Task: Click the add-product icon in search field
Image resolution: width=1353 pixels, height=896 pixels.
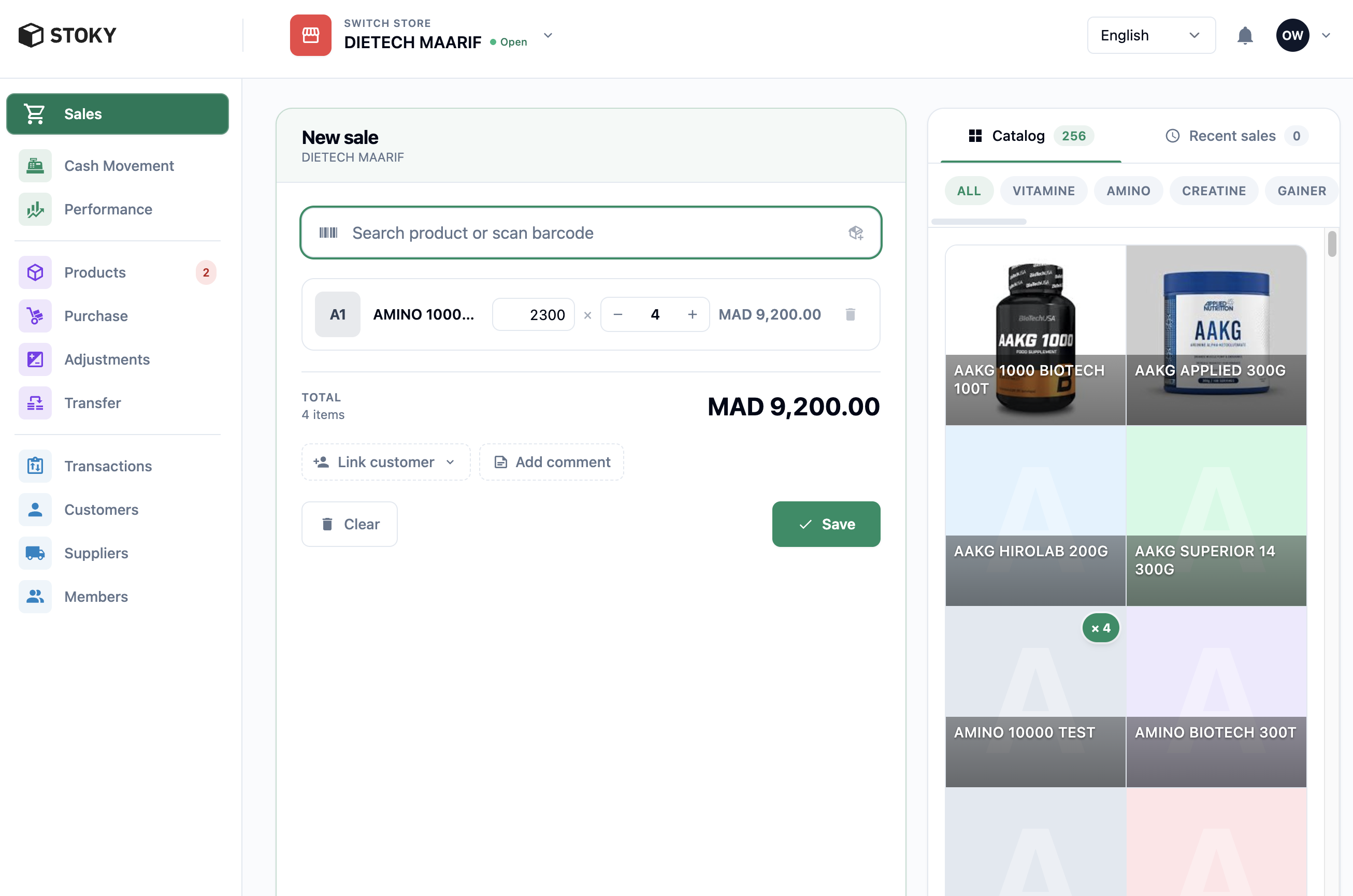Action: point(855,233)
